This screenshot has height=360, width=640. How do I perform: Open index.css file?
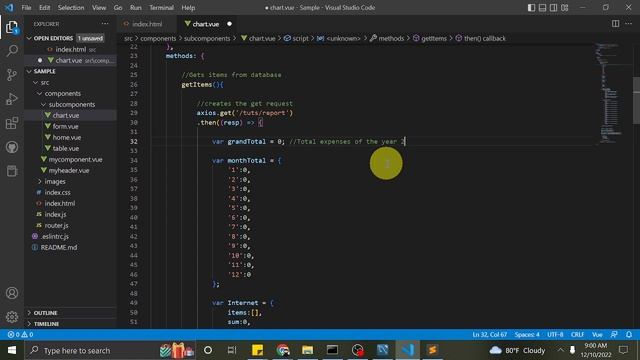70,192
